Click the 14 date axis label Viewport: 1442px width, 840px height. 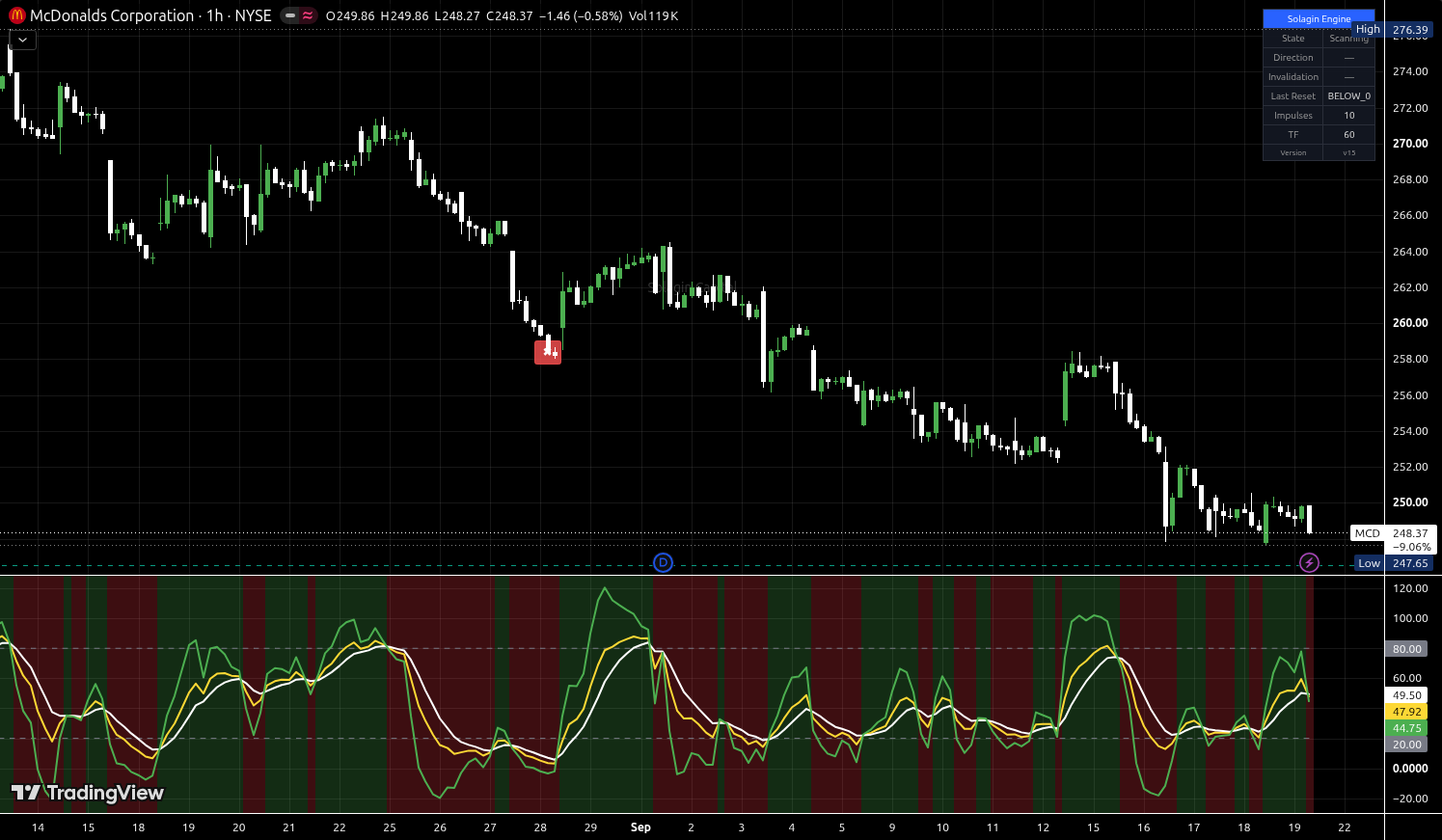(38, 827)
